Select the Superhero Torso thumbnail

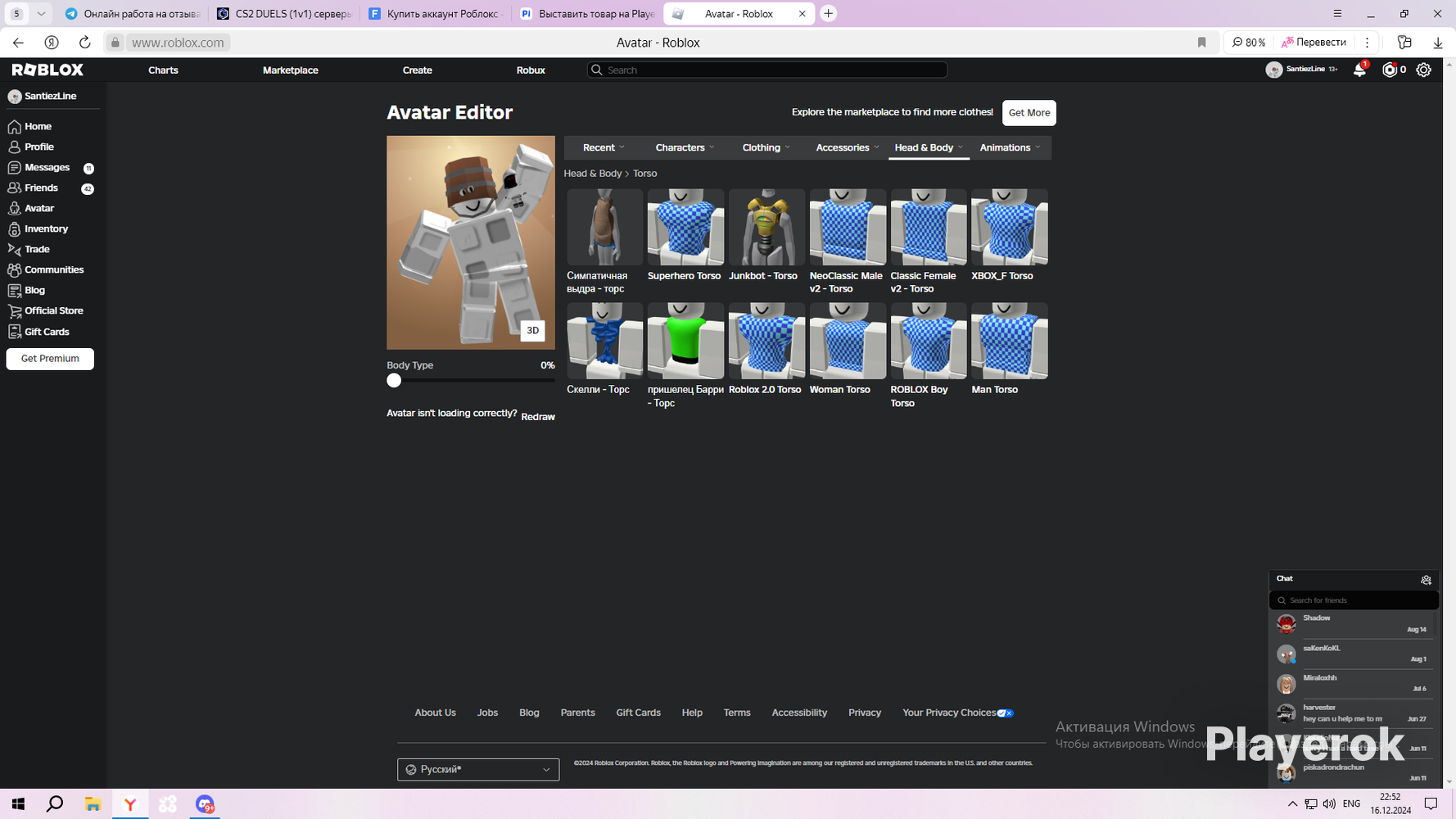(x=685, y=227)
